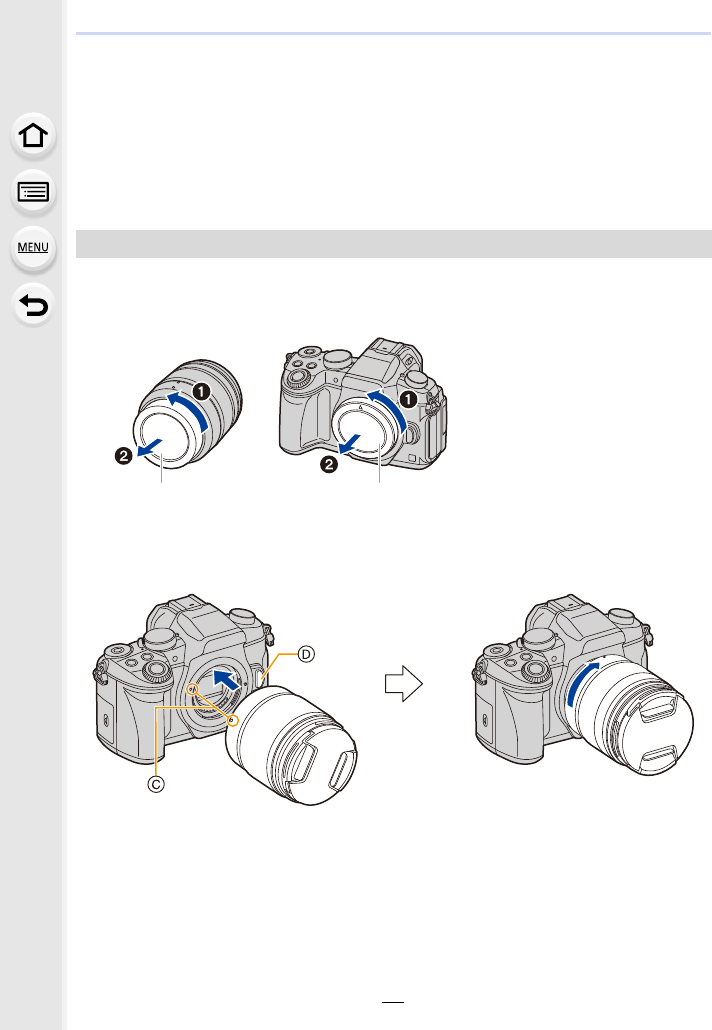Image resolution: width=712 pixels, height=1030 pixels.
Task: Click the circled D label
Action: coord(306,654)
